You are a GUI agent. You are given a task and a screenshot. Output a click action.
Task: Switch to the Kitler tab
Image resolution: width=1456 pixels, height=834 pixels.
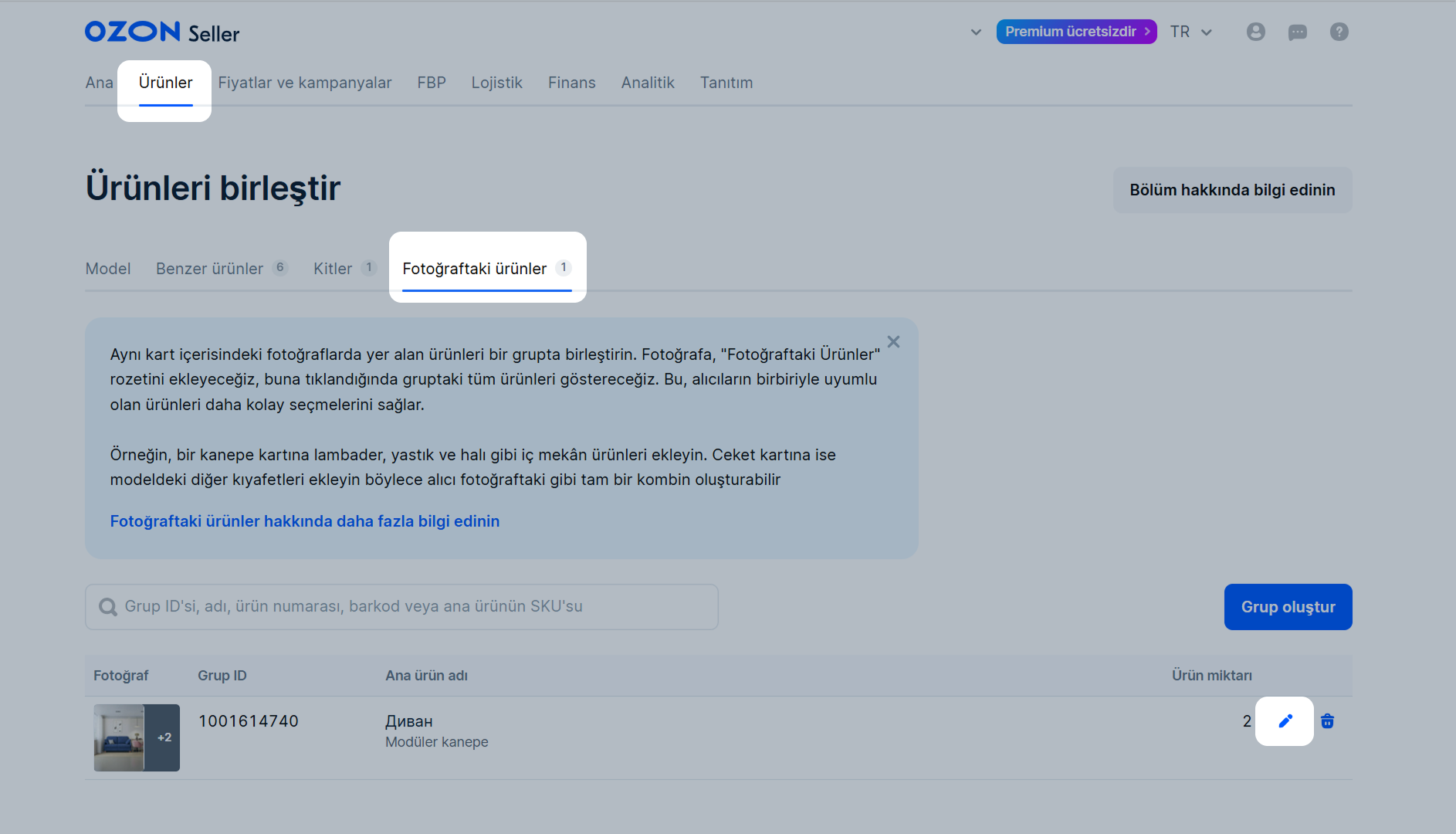344,269
